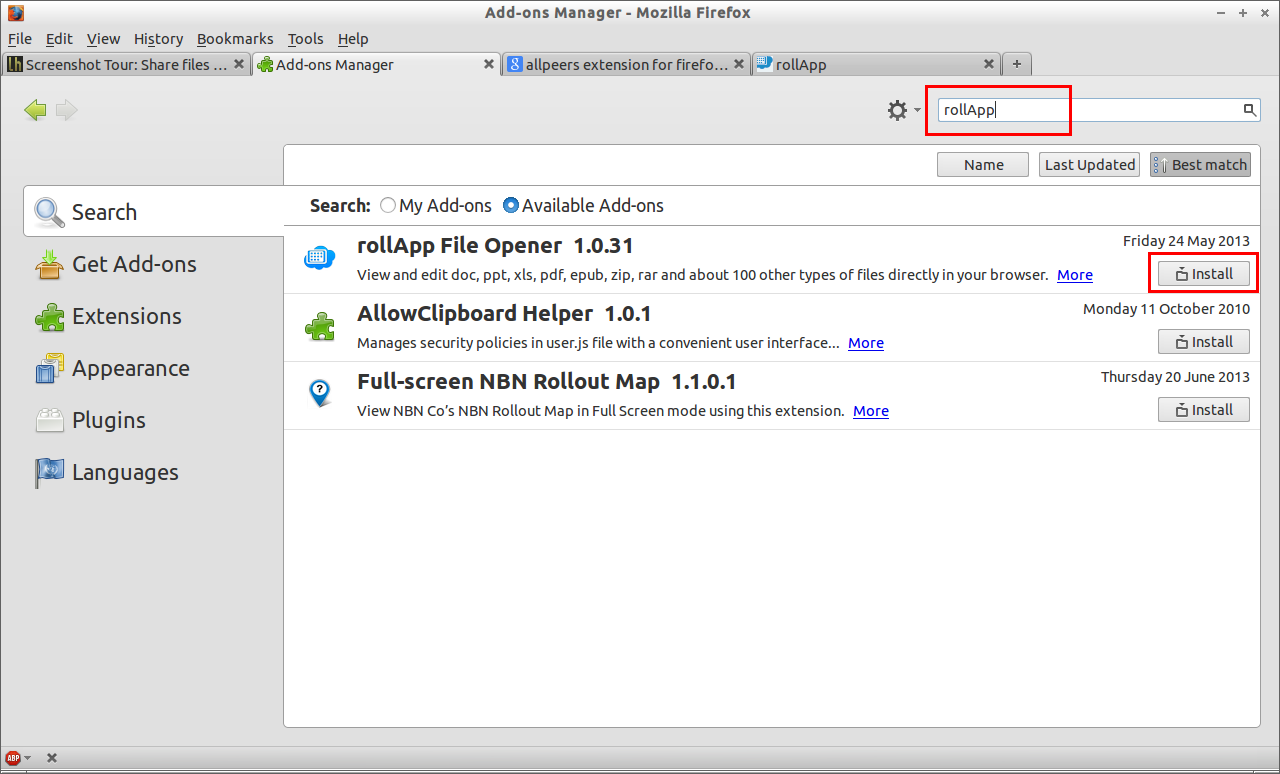1280x774 pixels.
Task: Click the add-on search field containing rollApp
Action: 1098,110
